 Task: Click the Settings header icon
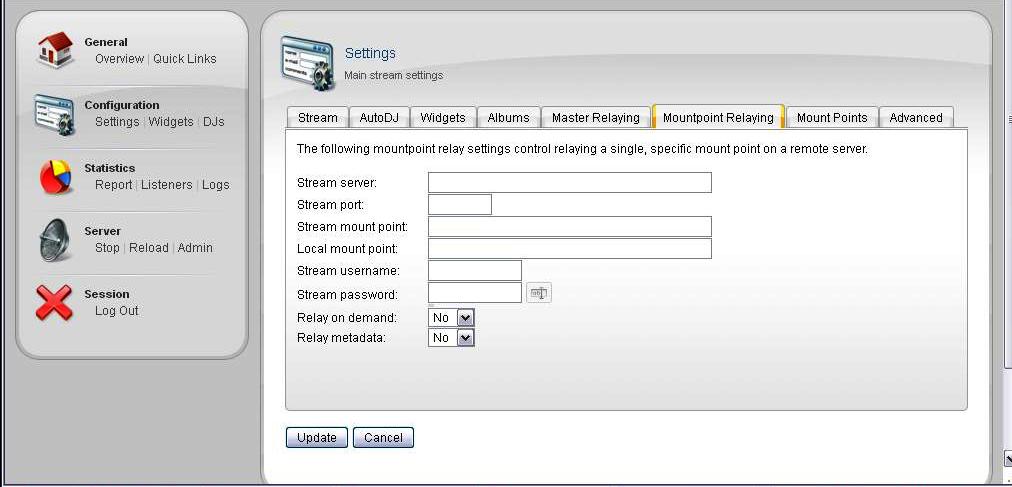click(307, 63)
